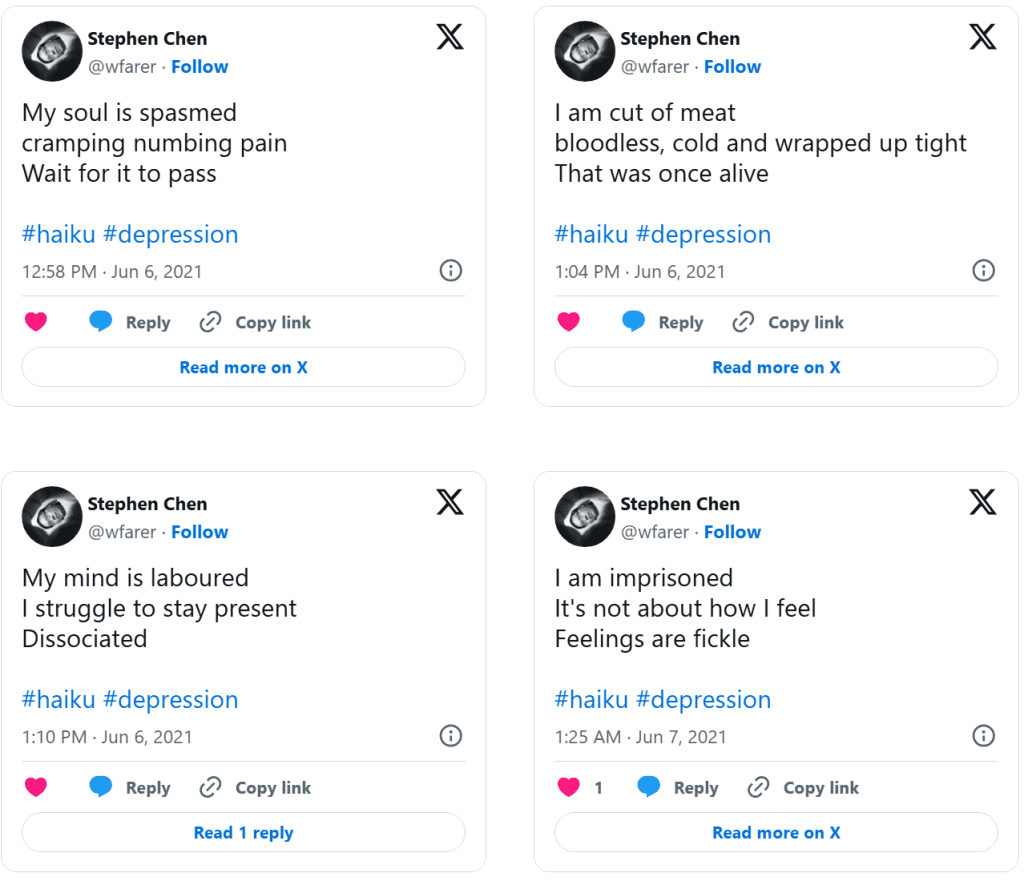The width and height of the screenshot is (1024, 881).
Task: Heart the 'My mind is laboured' tweet
Action: [x=36, y=787]
